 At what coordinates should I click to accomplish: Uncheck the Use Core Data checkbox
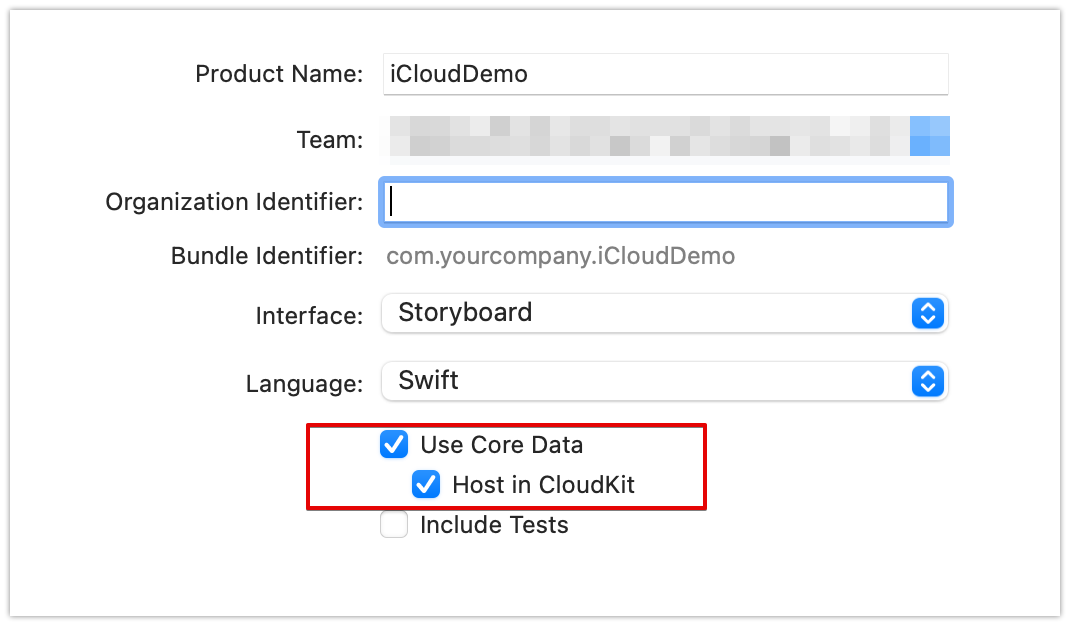point(394,444)
